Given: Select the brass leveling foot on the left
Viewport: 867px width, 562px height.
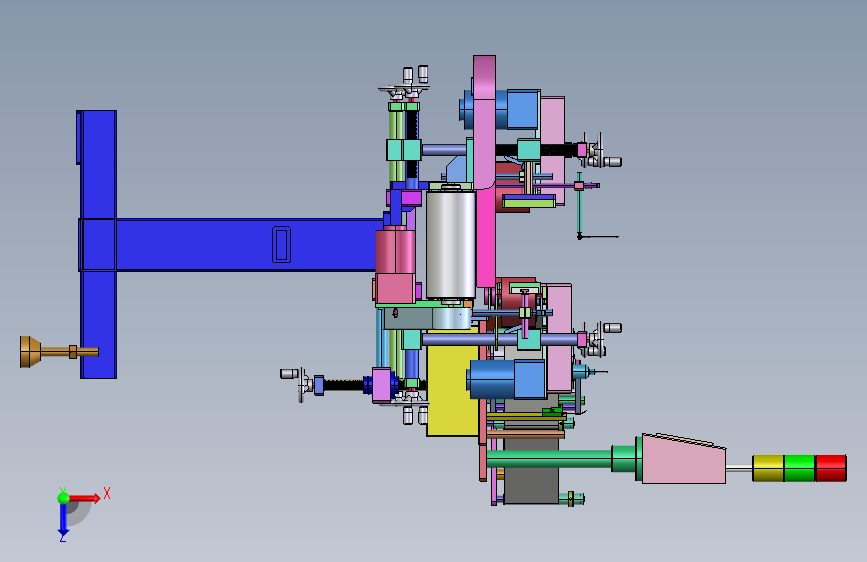Looking at the screenshot, I should pyautogui.click(x=59, y=352).
